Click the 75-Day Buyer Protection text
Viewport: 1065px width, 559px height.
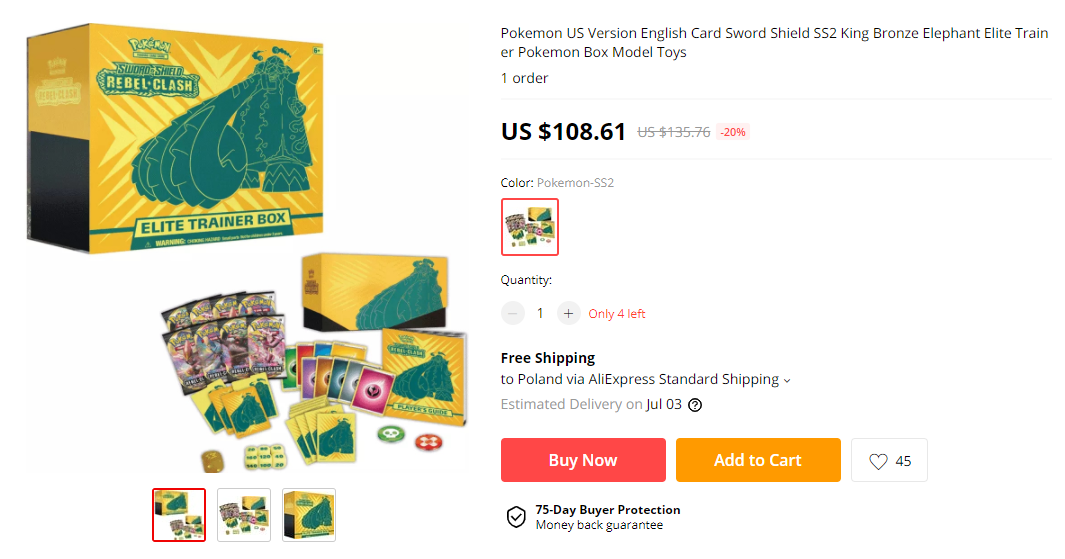point(608,509)
